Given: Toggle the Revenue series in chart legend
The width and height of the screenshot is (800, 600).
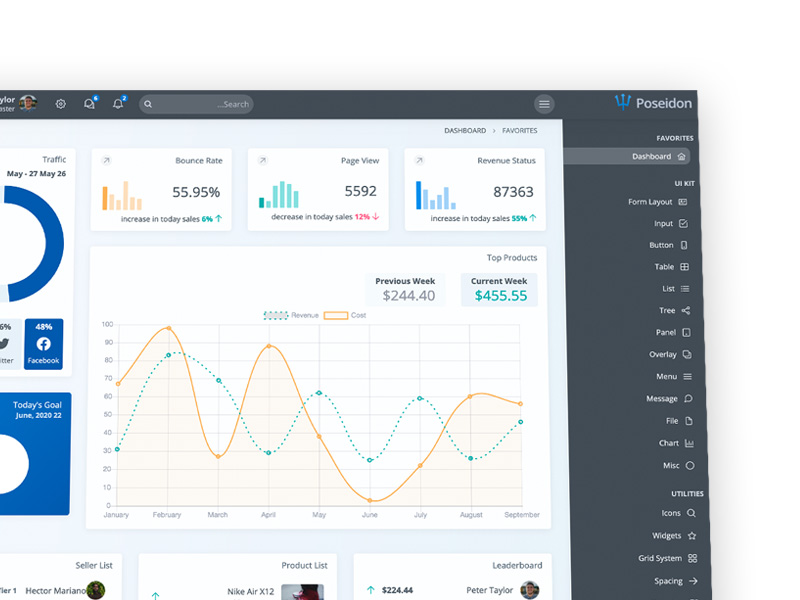Looking at the screenshot, I should click(291, 315).
